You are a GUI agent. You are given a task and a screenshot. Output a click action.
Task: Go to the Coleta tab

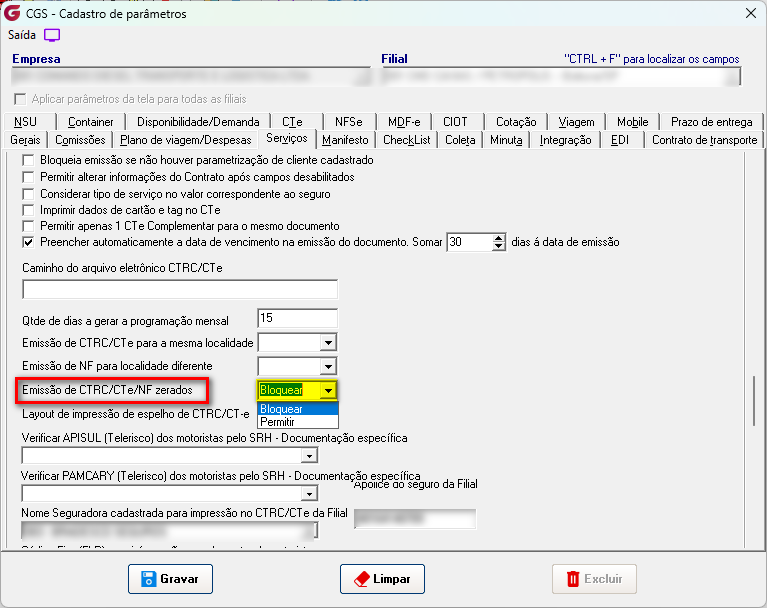point(460,140)
